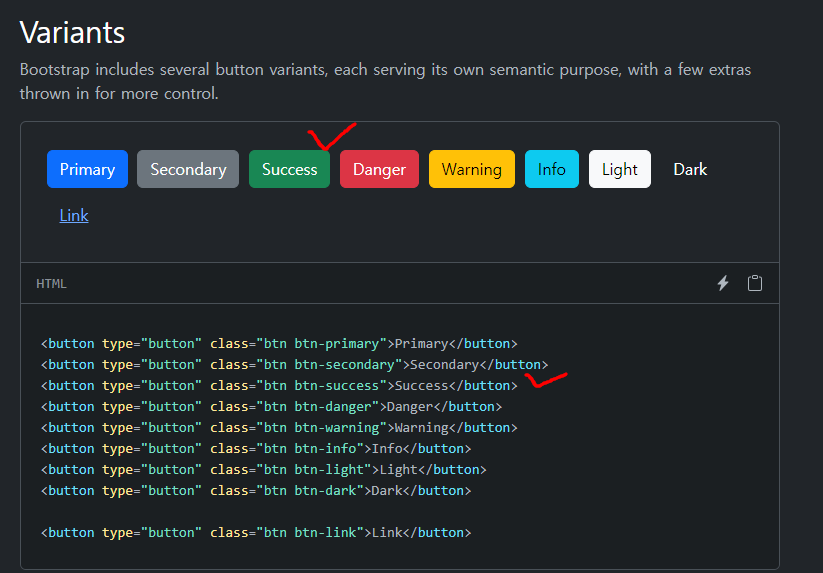
Task: Click the Dark button
Action: 690,169
